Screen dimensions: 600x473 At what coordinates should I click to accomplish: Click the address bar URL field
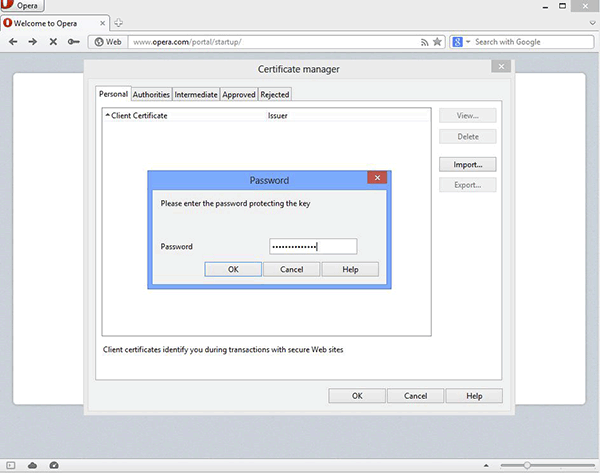(274, 42)
